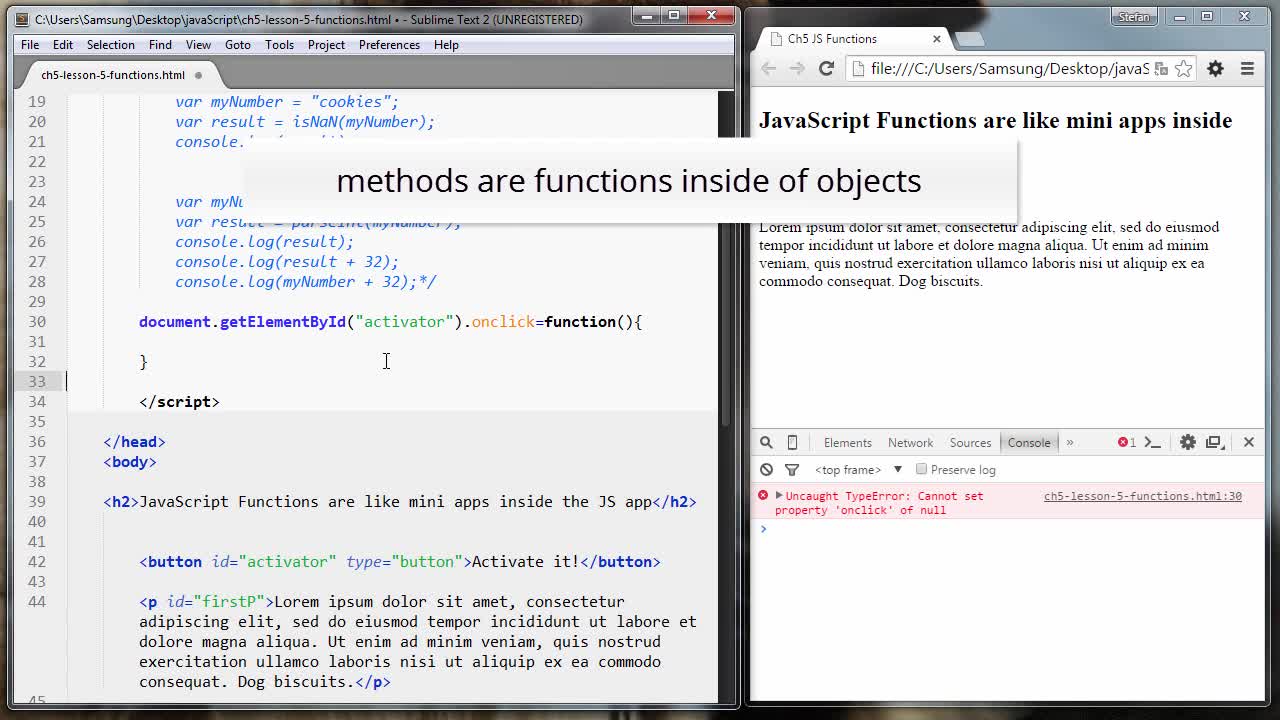
Task: Show more DevTools tabs with chevrons
Action: tap(1069, 442)
